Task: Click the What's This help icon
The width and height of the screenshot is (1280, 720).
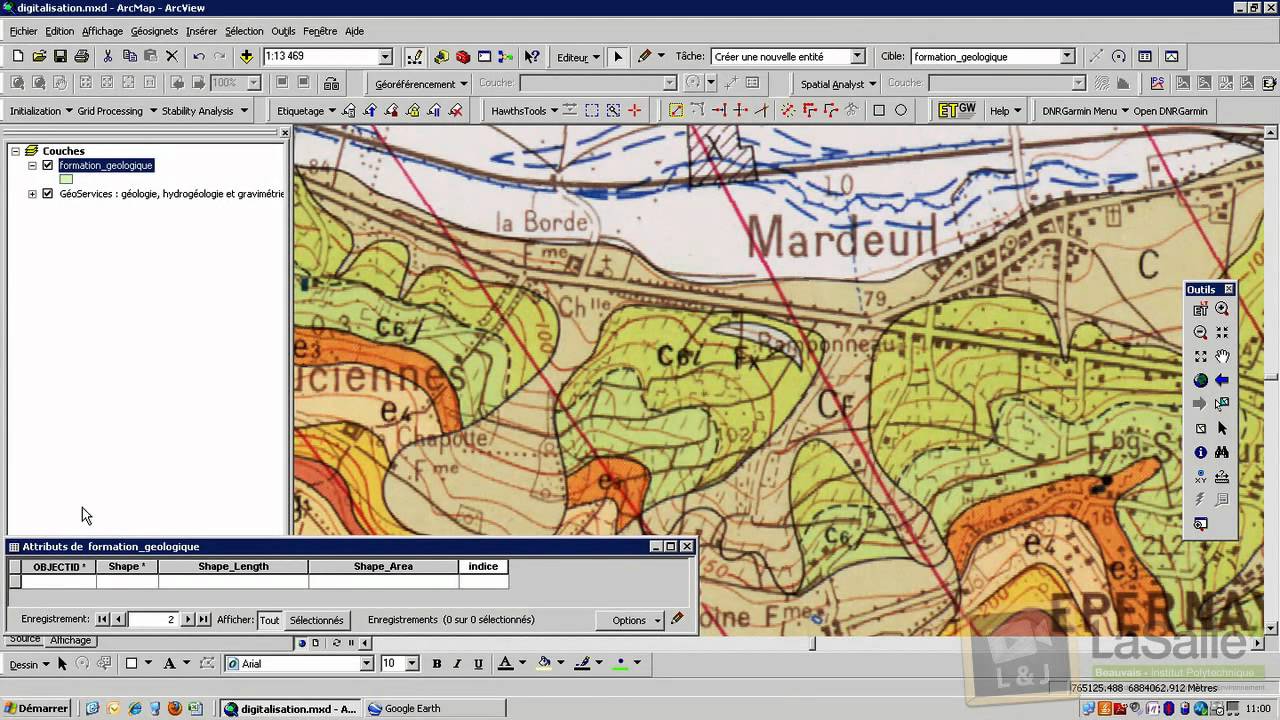Action: point(532,57)
